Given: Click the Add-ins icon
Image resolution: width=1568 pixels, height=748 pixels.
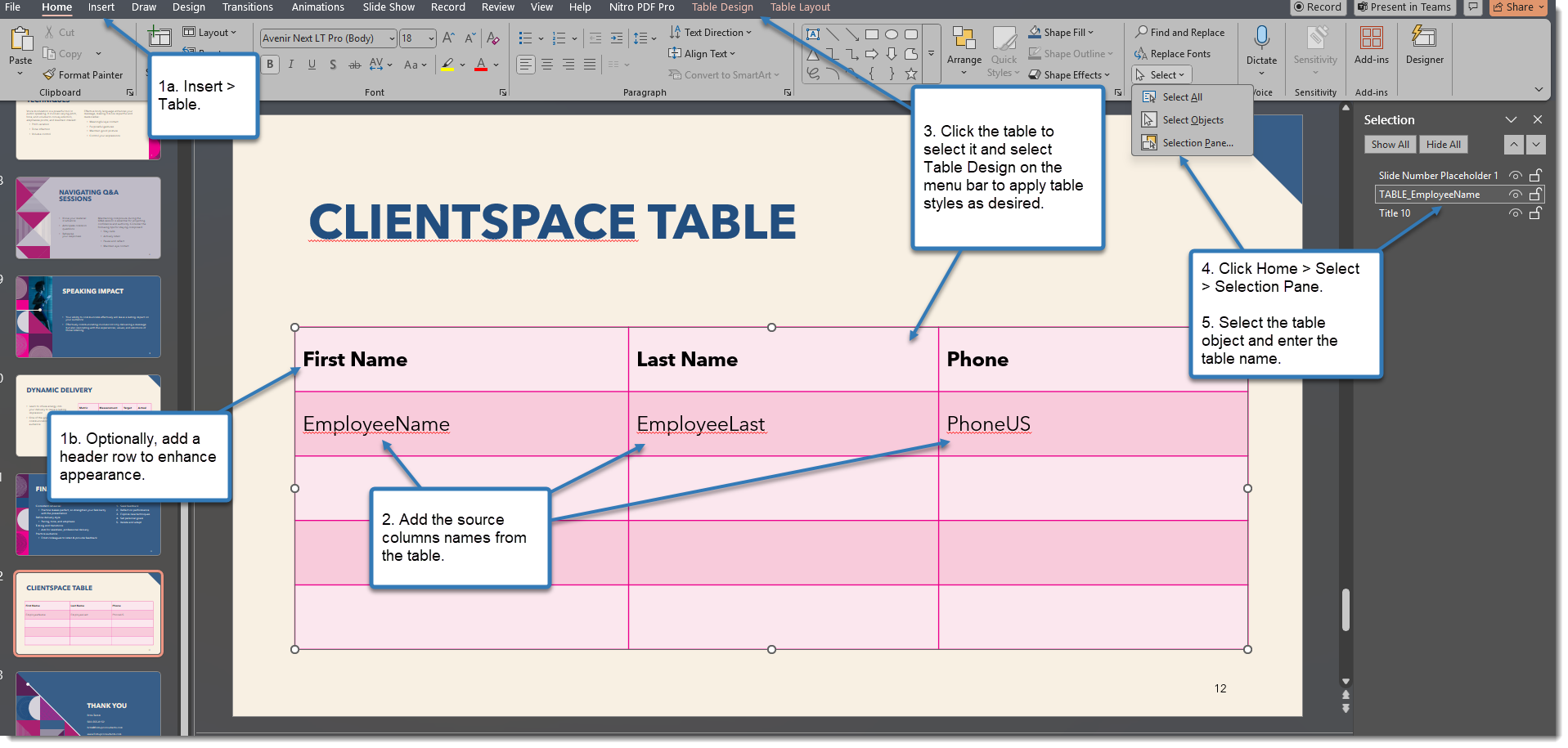Looking at the screenshot, I should coord(1371,39).
